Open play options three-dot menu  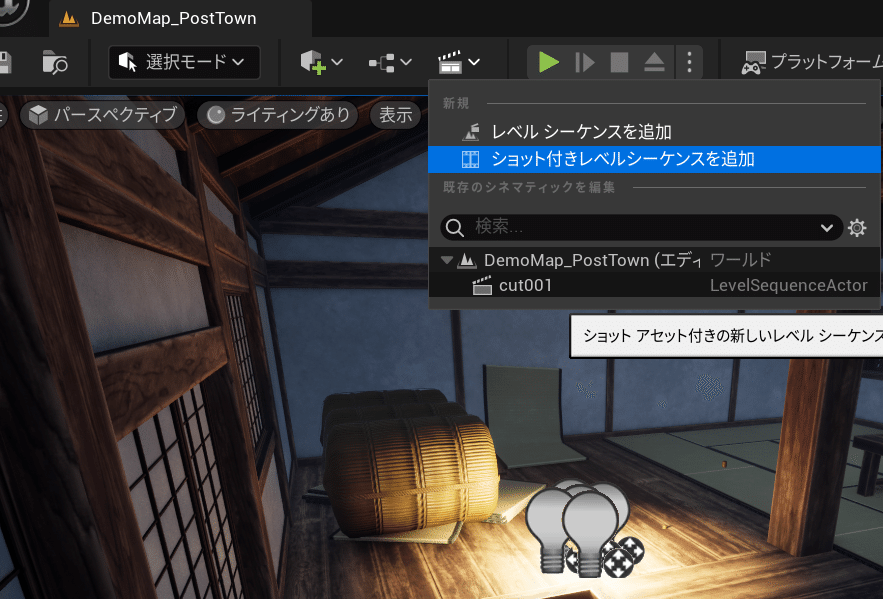click(x=689, y=62)
